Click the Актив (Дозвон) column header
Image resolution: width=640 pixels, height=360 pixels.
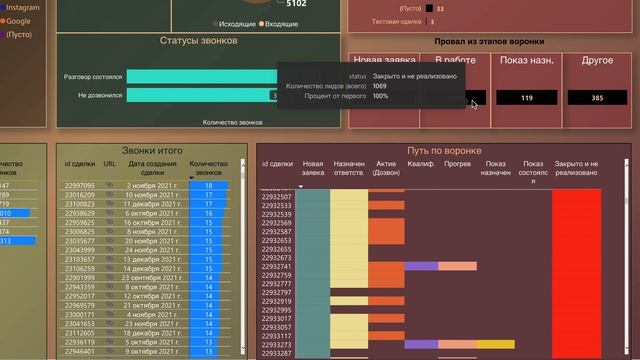pyautogui.click(x=386, y=168)
